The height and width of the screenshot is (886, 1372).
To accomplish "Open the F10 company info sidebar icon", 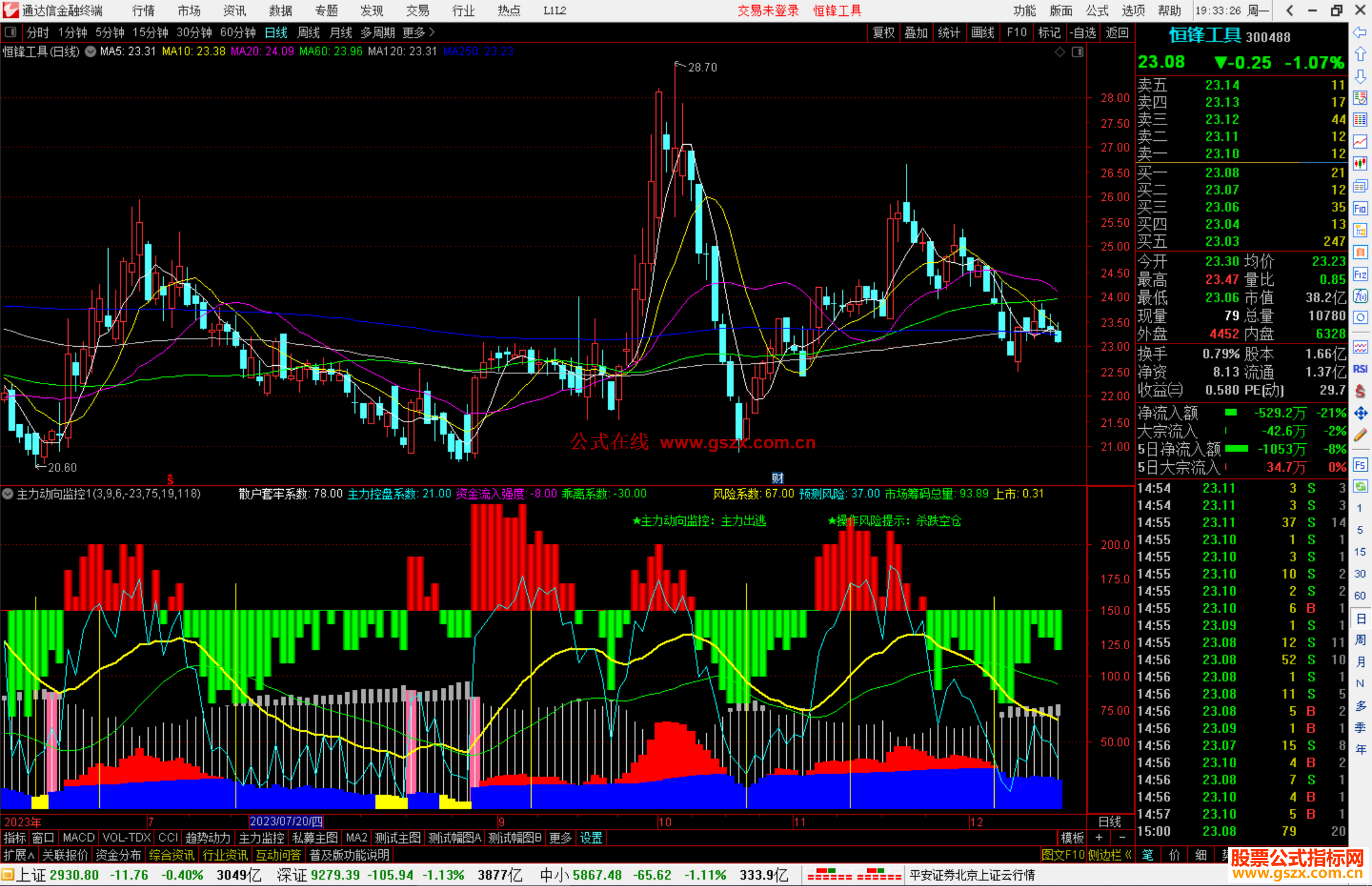I will click(x=1360, y=208).
